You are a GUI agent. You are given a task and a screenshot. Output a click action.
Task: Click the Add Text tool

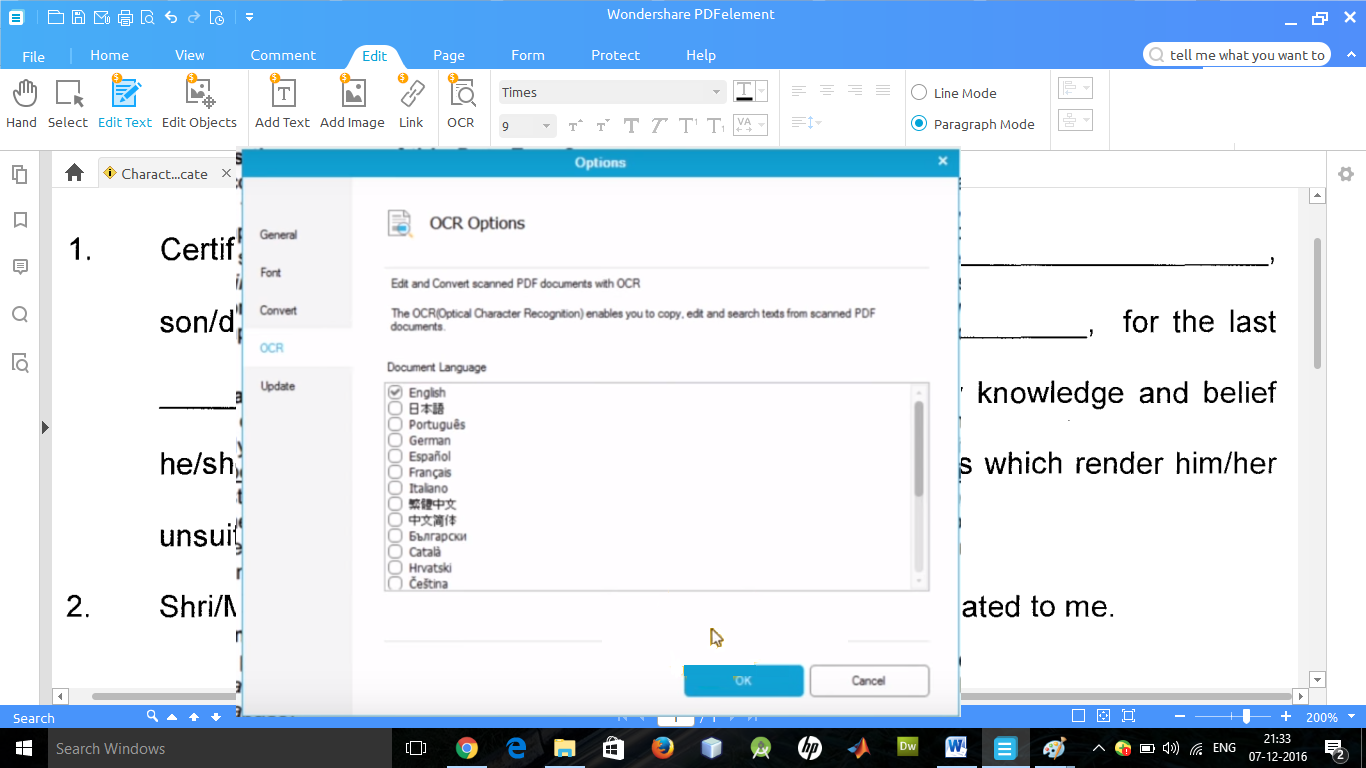[x=283, y=104]
